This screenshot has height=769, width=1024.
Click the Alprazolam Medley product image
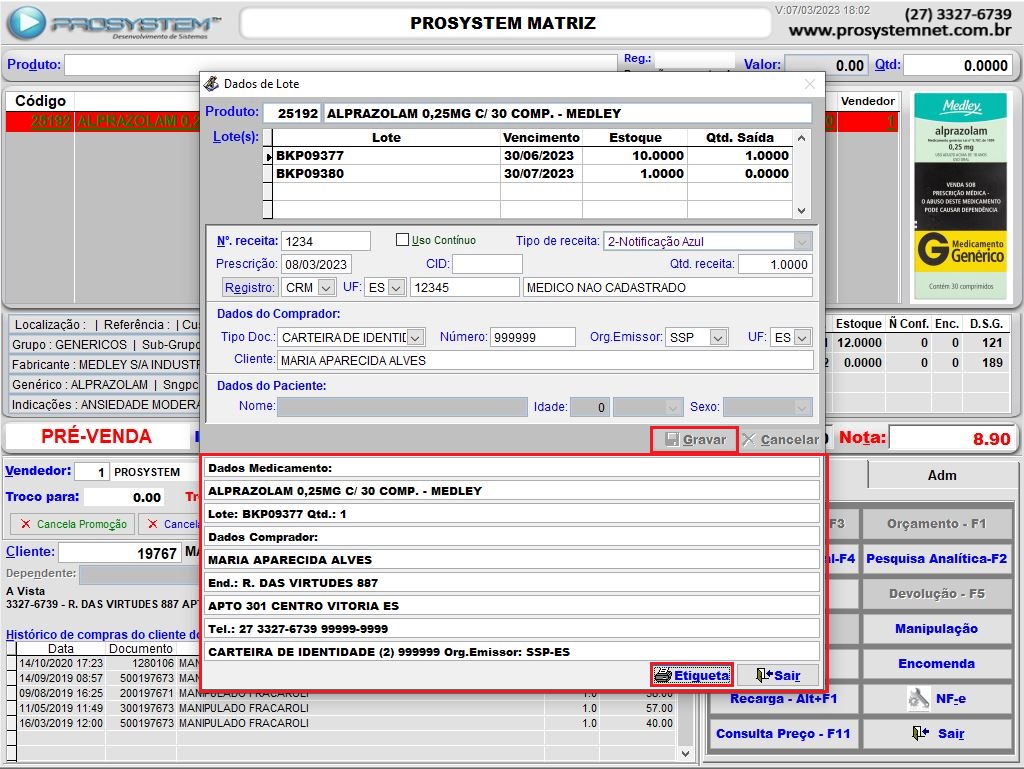(x=960, y=198)
